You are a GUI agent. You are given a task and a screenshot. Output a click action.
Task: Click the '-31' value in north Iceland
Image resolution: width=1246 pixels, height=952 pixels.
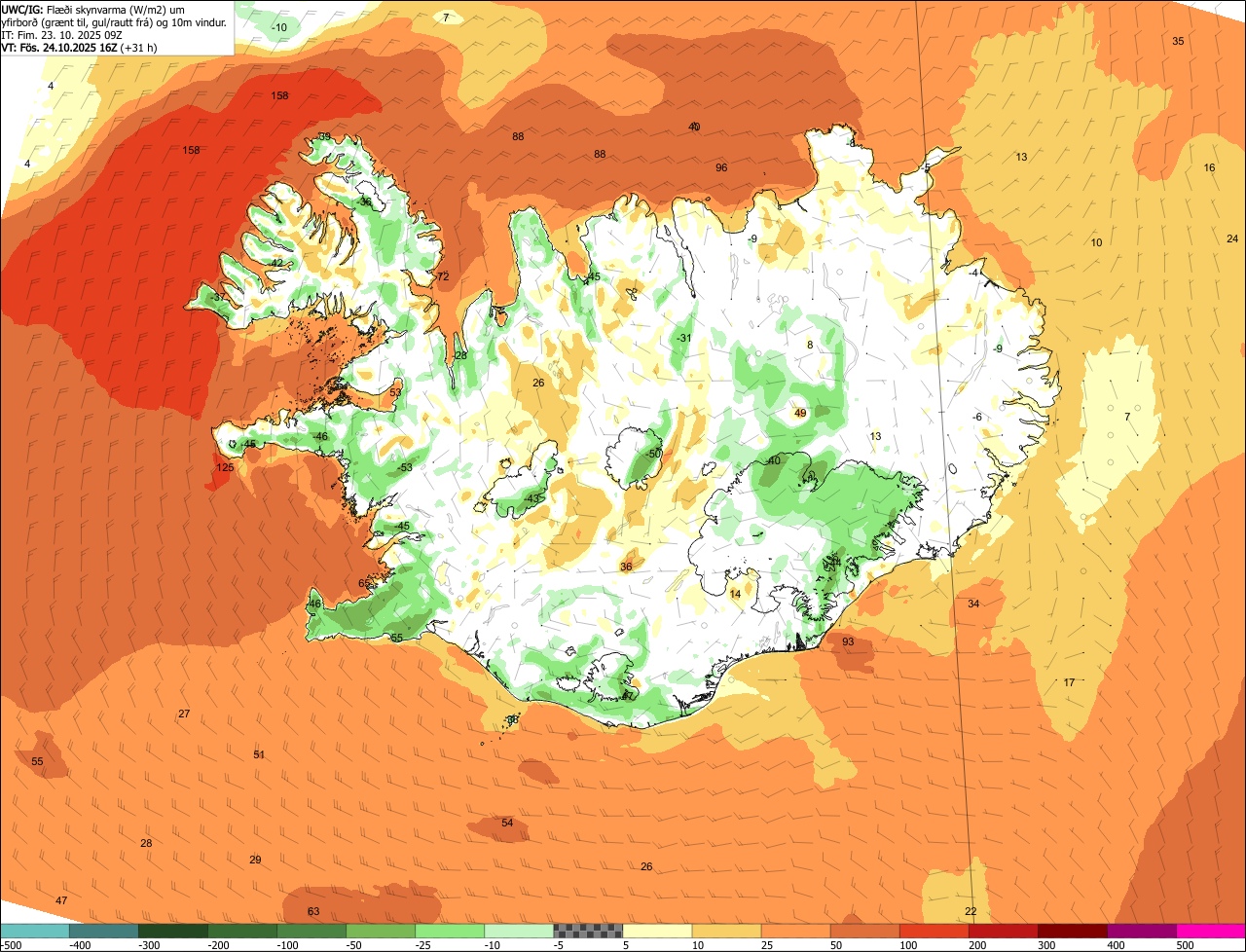point(683,339)
